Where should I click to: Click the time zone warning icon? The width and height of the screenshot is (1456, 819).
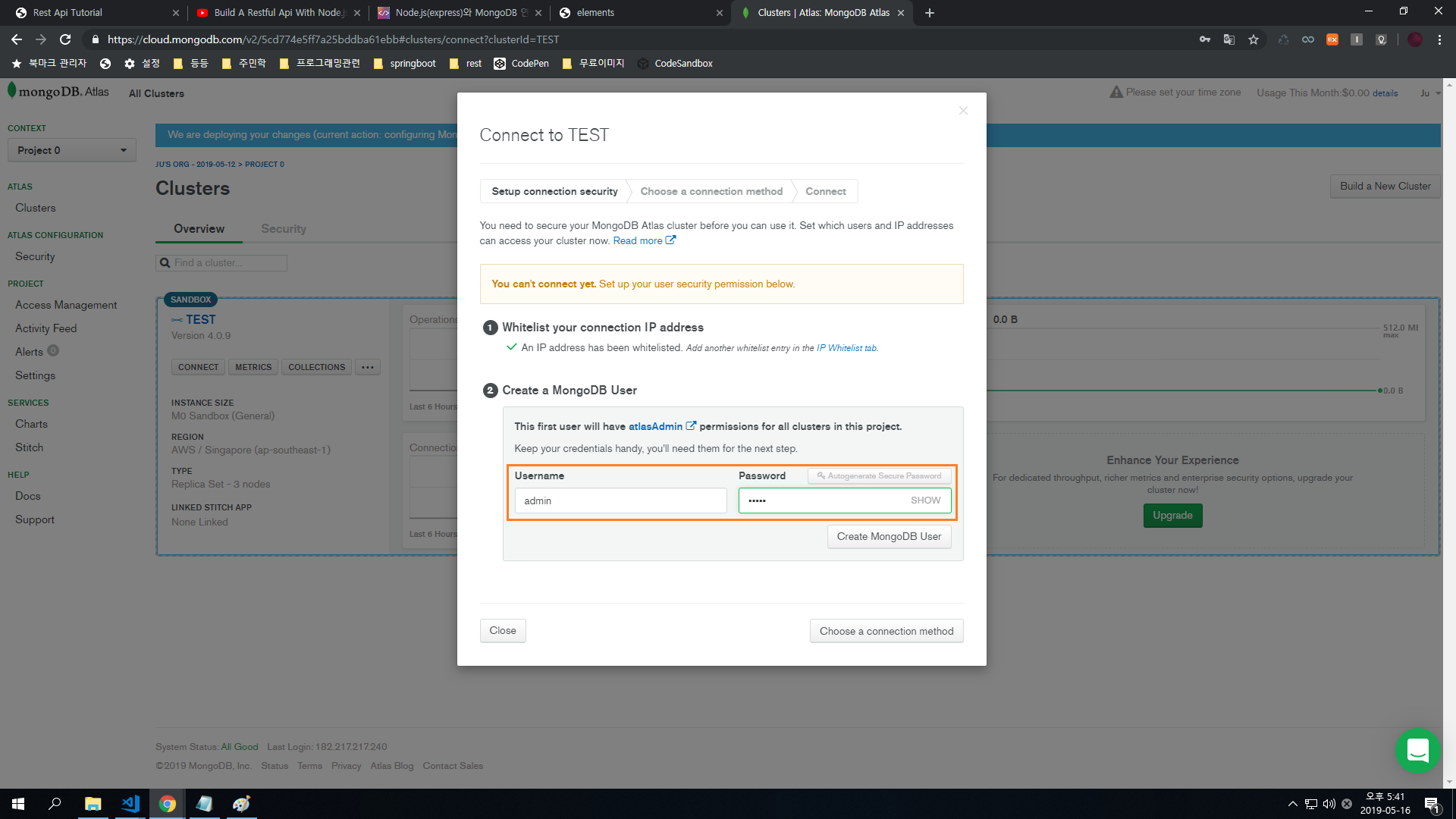1116,92
